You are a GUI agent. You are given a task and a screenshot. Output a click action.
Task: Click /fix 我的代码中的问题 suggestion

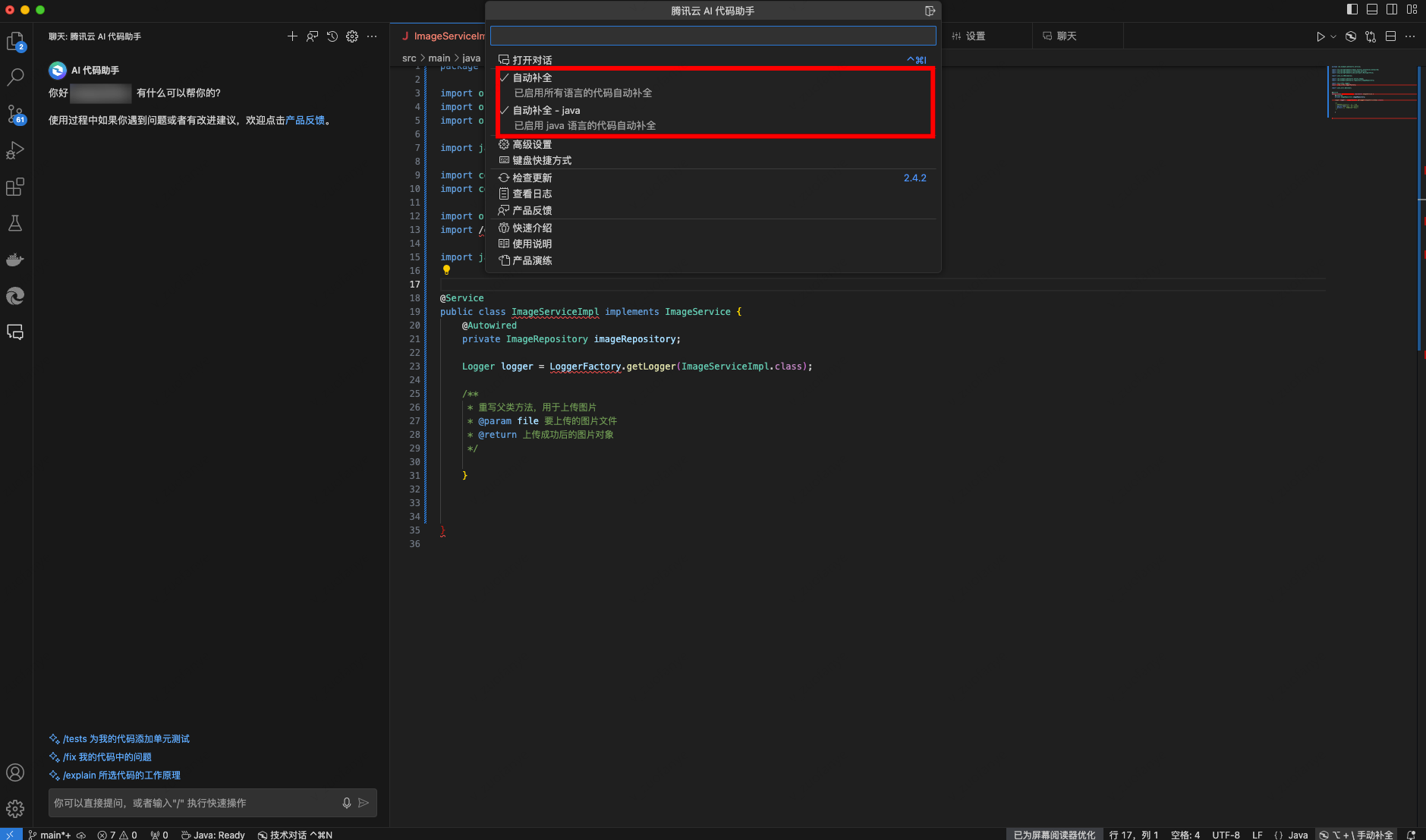[100, 757]
